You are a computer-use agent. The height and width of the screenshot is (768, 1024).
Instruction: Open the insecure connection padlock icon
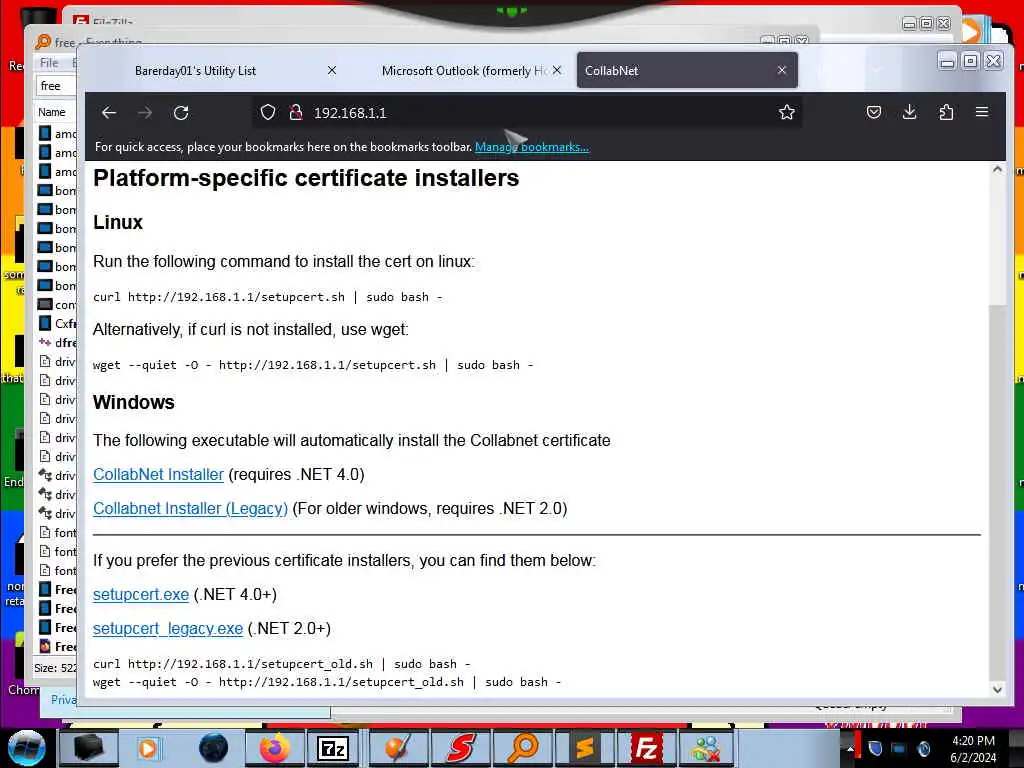click(296, 113)
